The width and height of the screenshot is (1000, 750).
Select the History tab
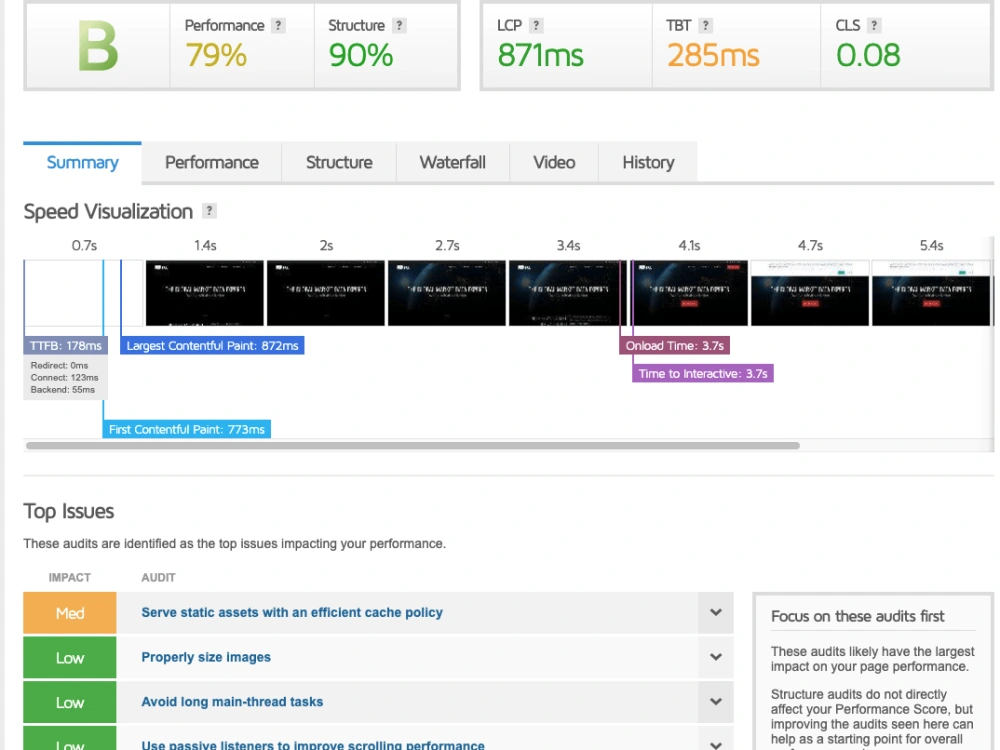tap(648, 163)
